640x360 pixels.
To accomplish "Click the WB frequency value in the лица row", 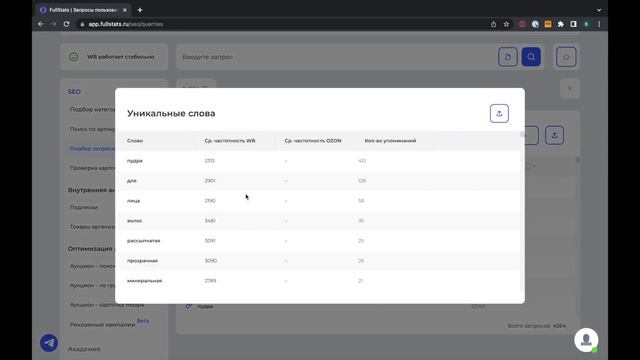I will 210,201.
